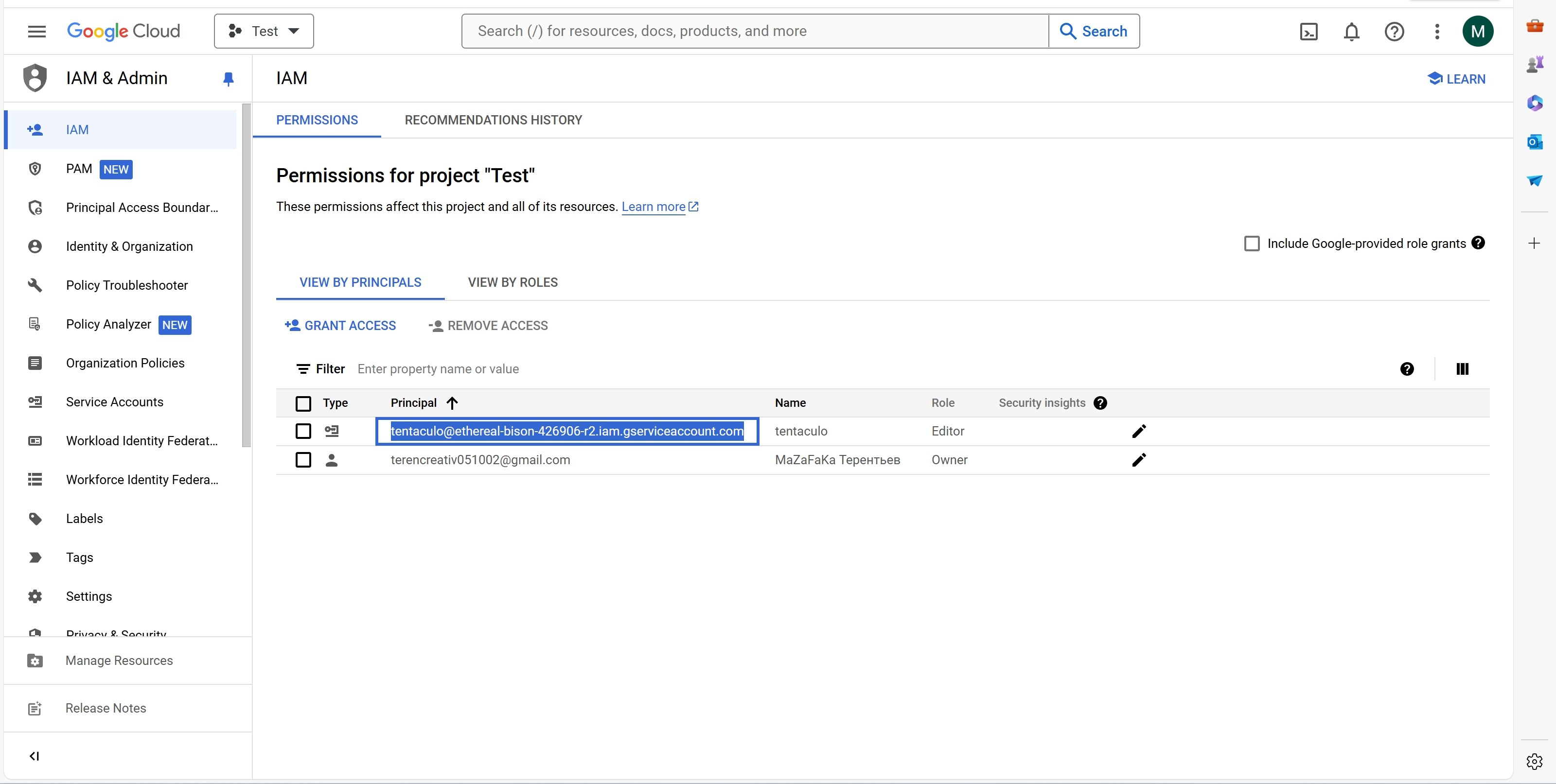Open Workload Identity Federation

[121, 441]
